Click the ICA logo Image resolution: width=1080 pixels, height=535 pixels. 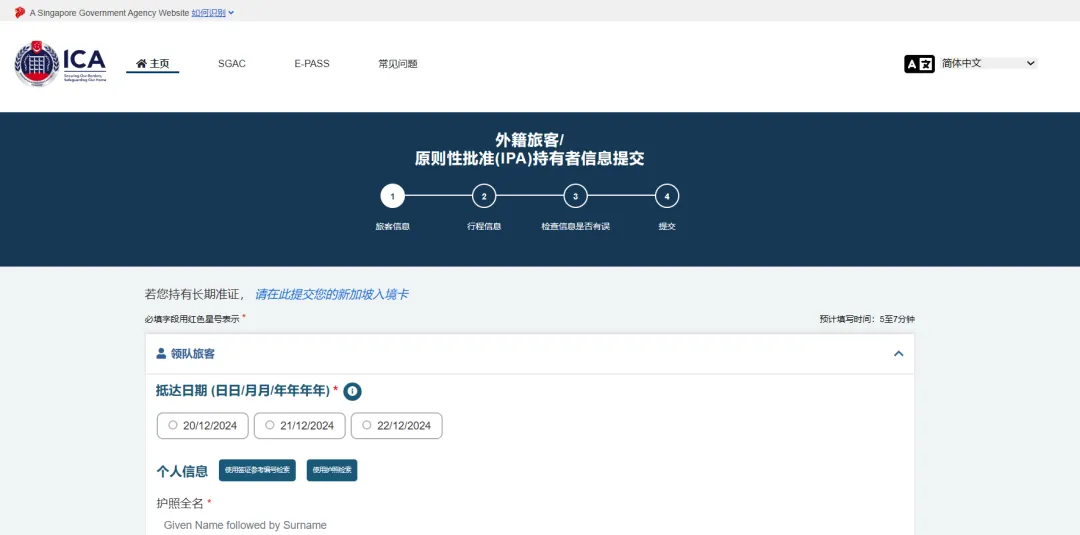61,64
